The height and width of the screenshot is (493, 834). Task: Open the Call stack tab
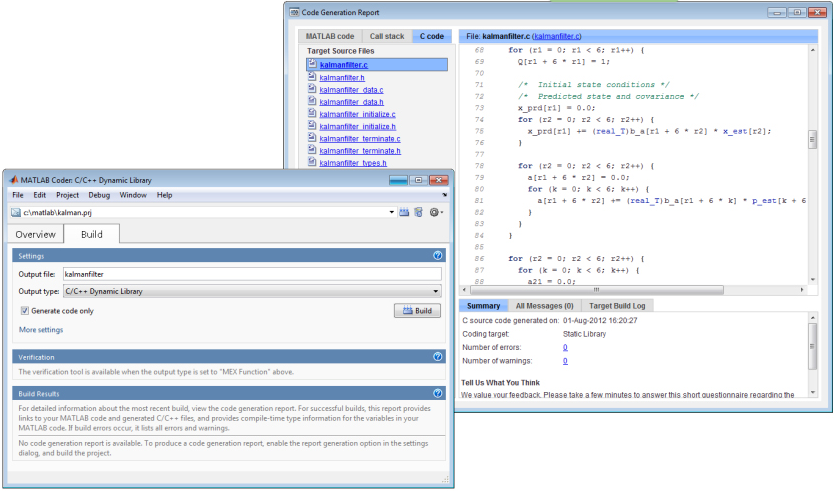point(387,36)
